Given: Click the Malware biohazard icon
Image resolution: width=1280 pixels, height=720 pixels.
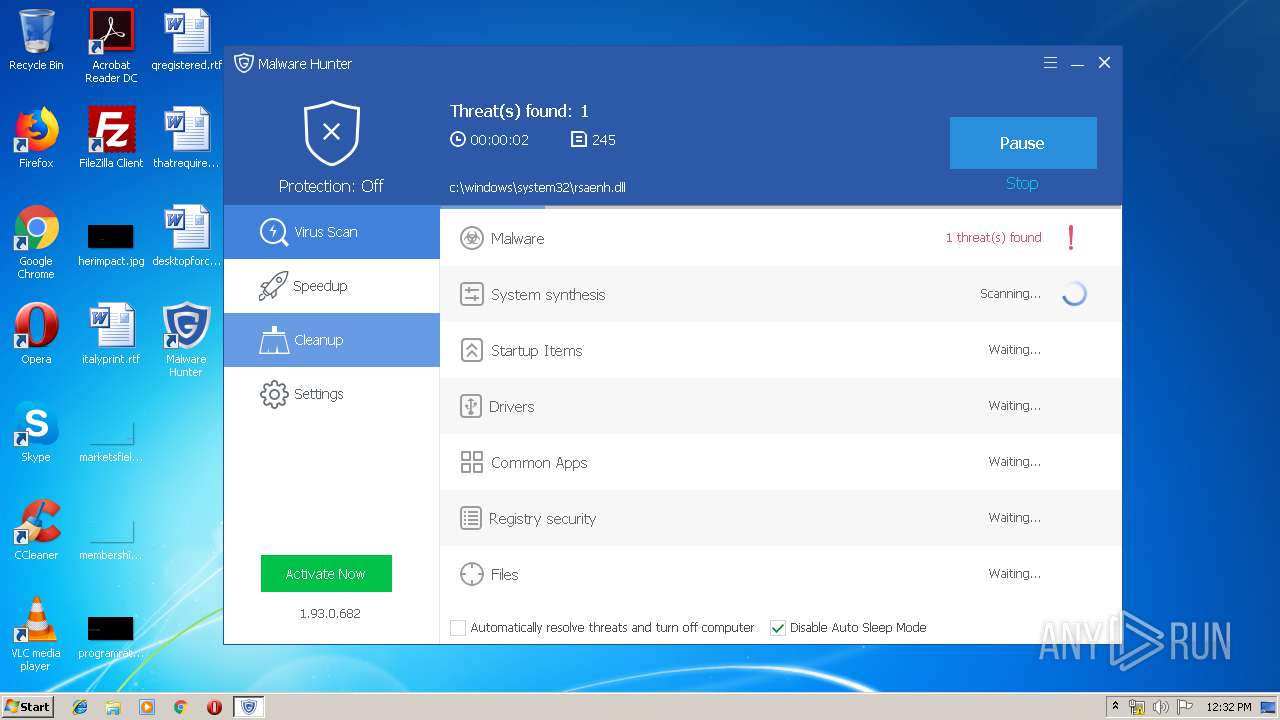Looking at the screenshot, I should coord(471,238).
